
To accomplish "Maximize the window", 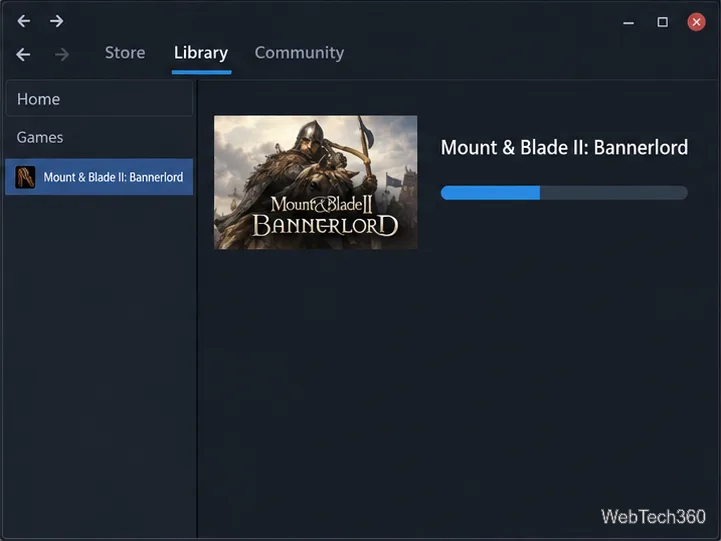I will click(x=663, y=22).
